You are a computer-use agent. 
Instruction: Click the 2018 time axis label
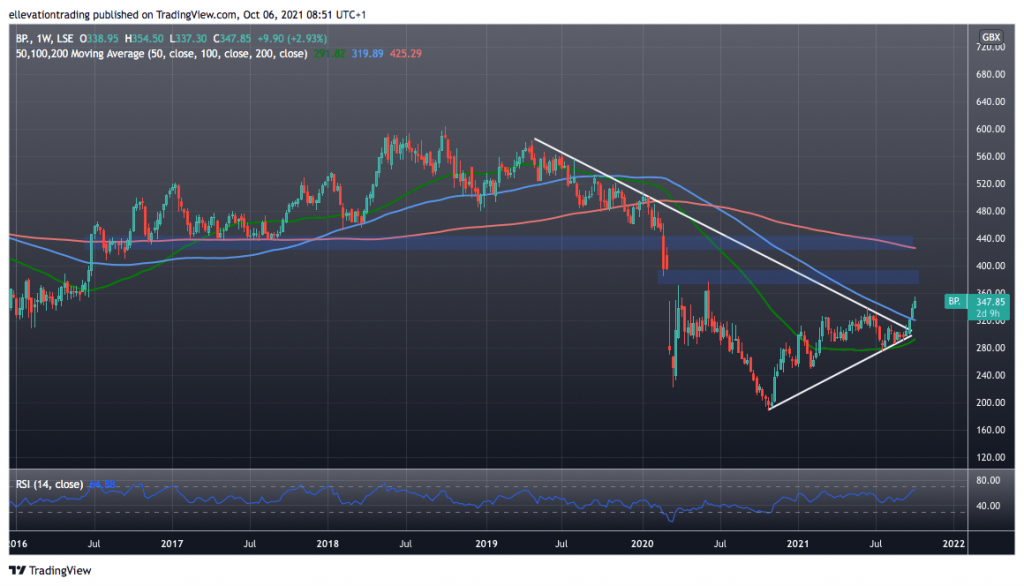coord(327,544)
